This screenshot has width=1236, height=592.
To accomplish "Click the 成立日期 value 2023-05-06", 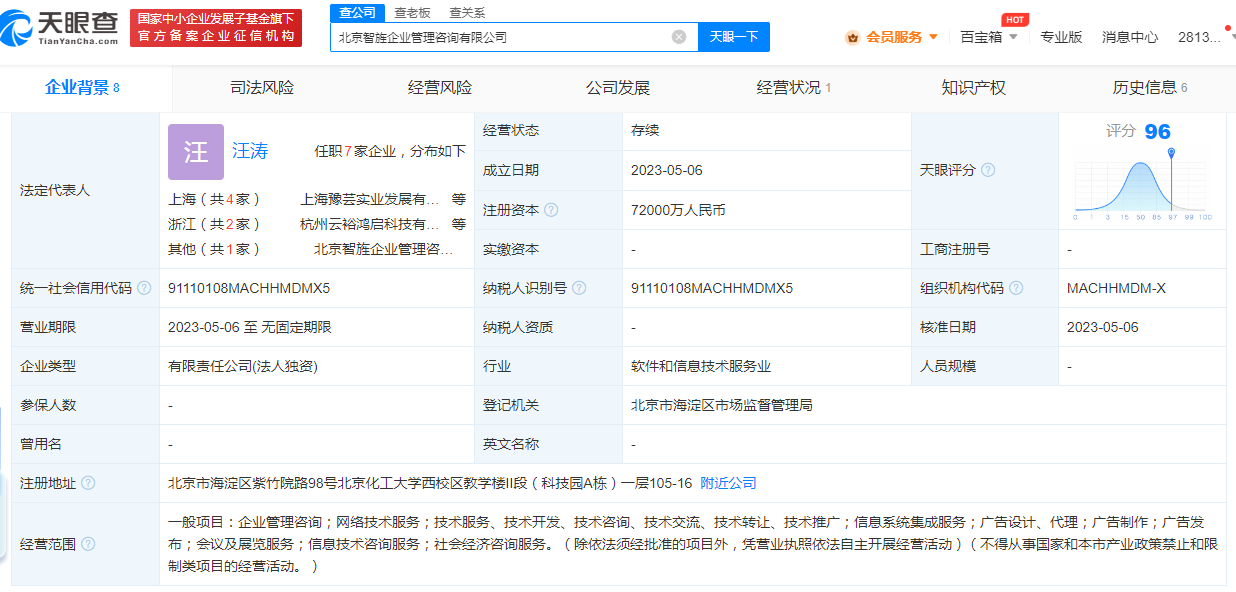I will pos(667,170).
